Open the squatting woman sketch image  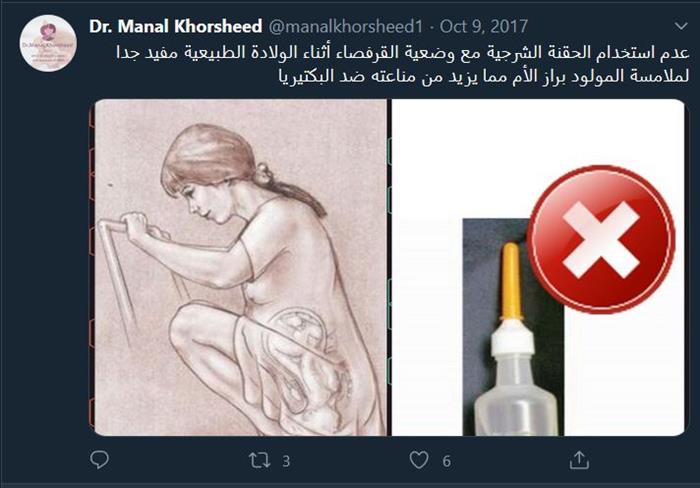point(241,267)
